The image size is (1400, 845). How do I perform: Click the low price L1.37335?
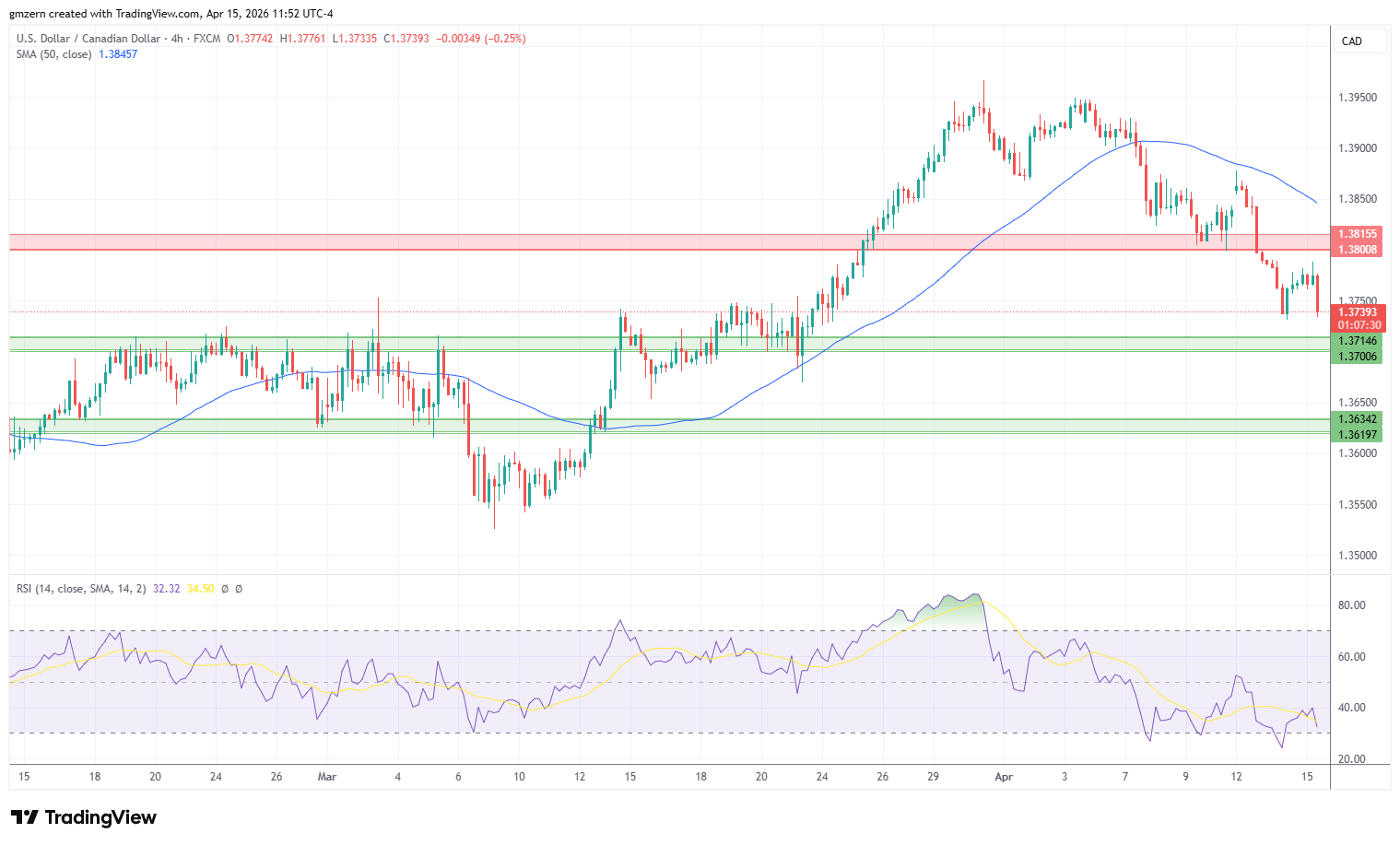354,39
